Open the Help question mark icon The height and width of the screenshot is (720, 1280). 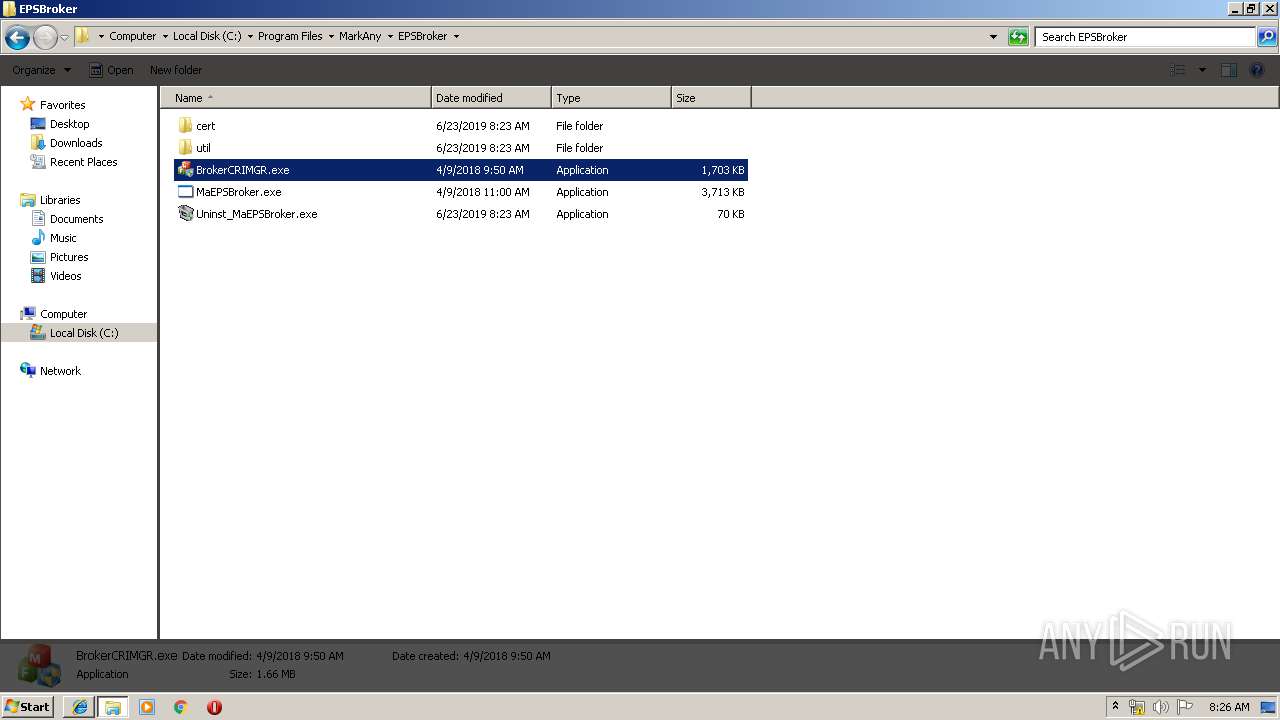(x=1258, y=70)
